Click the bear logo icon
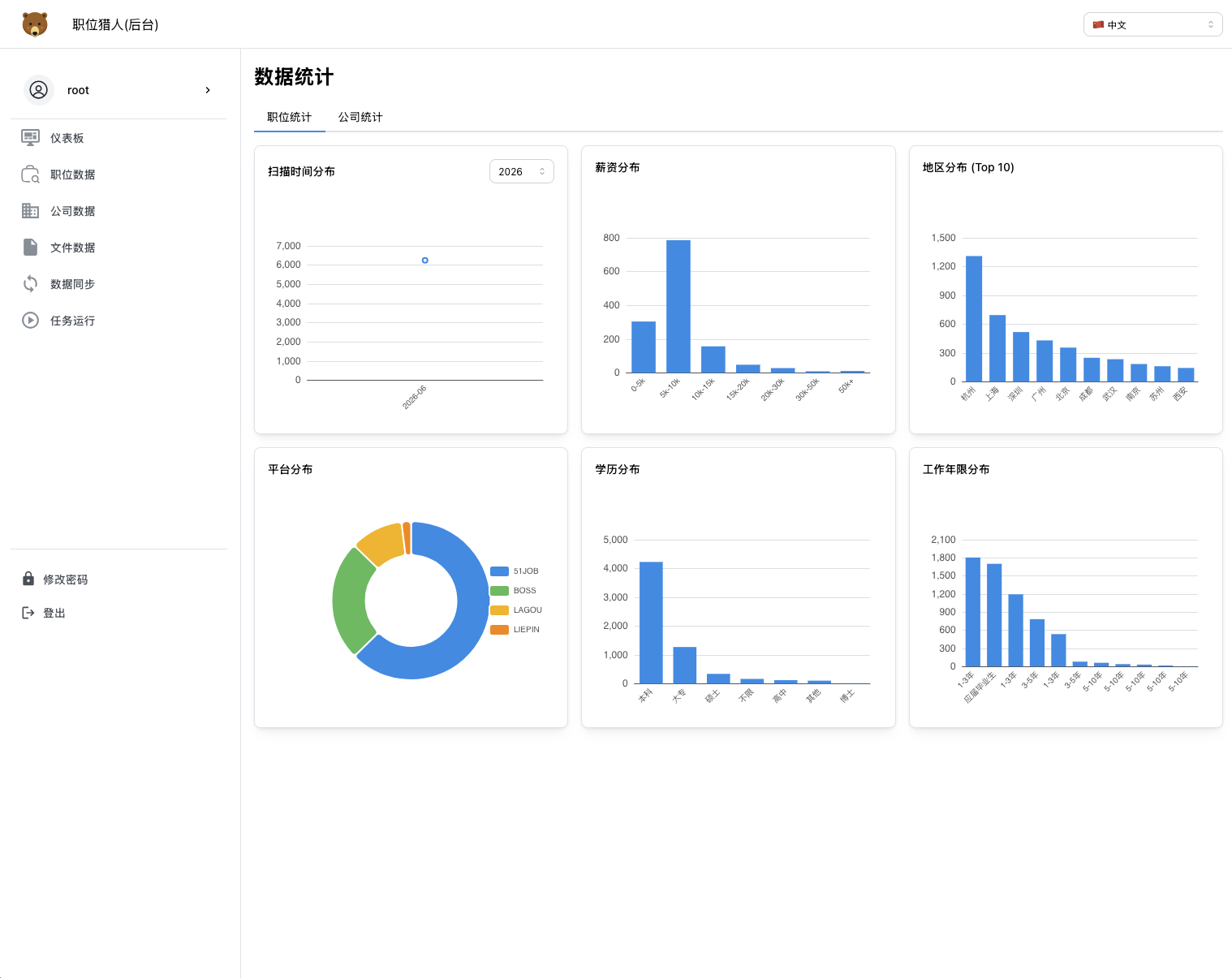Image resolution: width=1232 pixels, height=978 pixels. pos(35,24)
